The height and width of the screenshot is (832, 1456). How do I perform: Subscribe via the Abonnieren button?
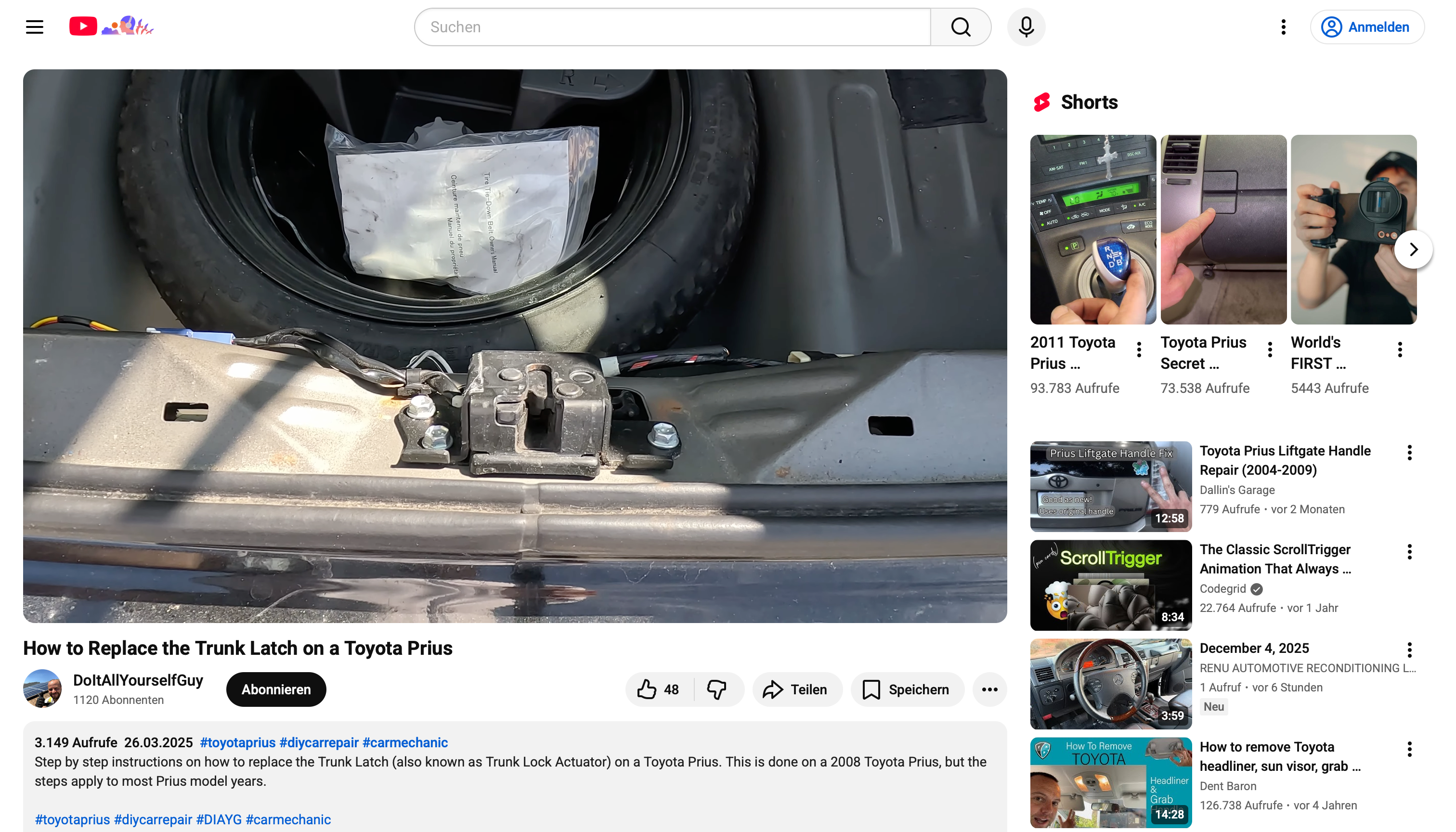[276, 689]
